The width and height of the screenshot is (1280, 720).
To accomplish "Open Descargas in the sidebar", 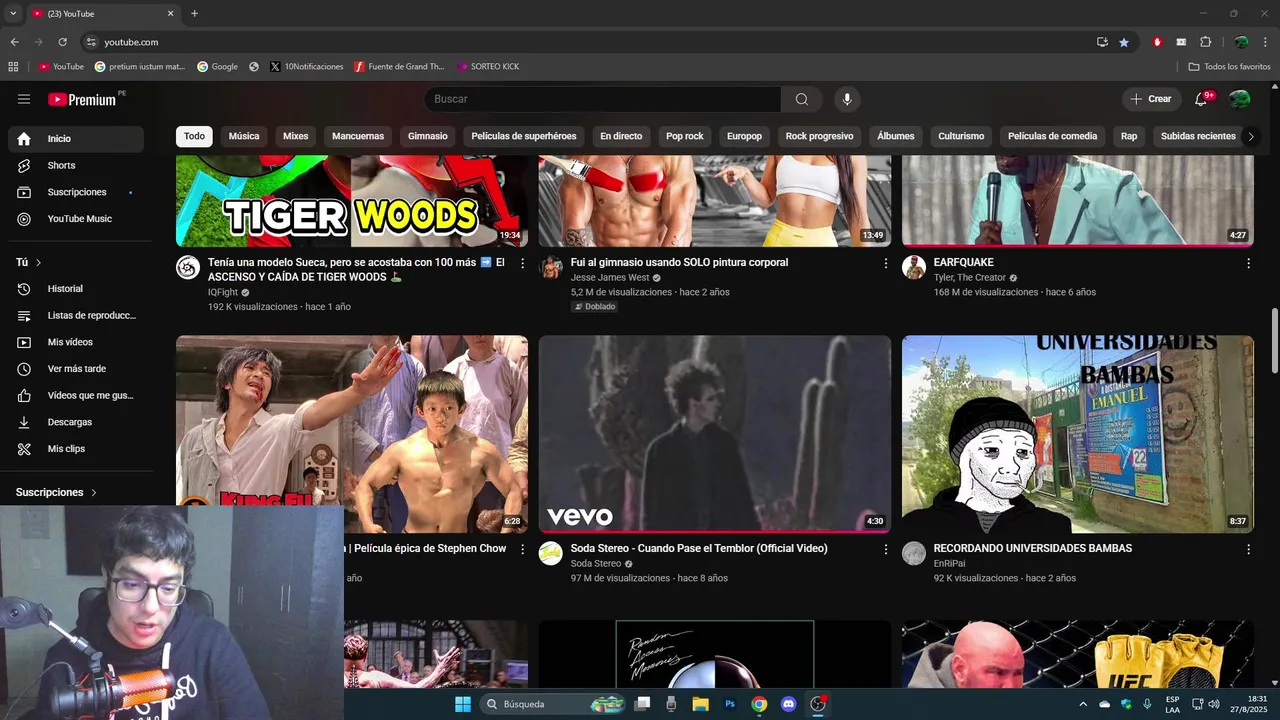I will pyautogui.click(x=76, y=422).
